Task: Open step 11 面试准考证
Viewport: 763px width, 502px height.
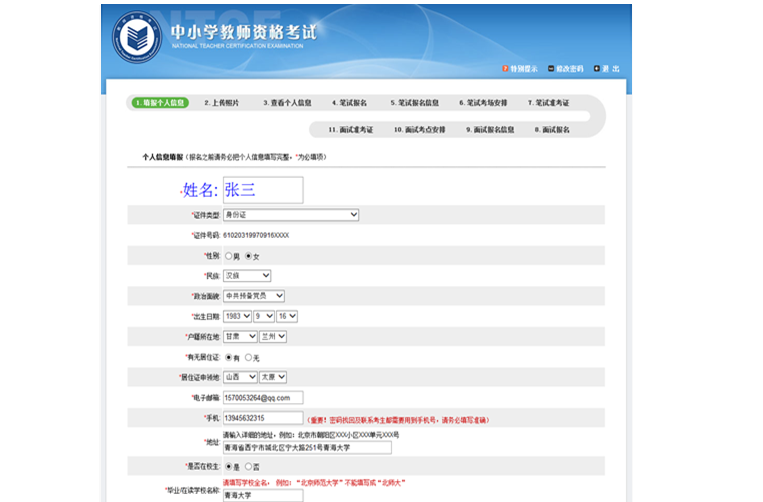Action: (x=349, y=130)
